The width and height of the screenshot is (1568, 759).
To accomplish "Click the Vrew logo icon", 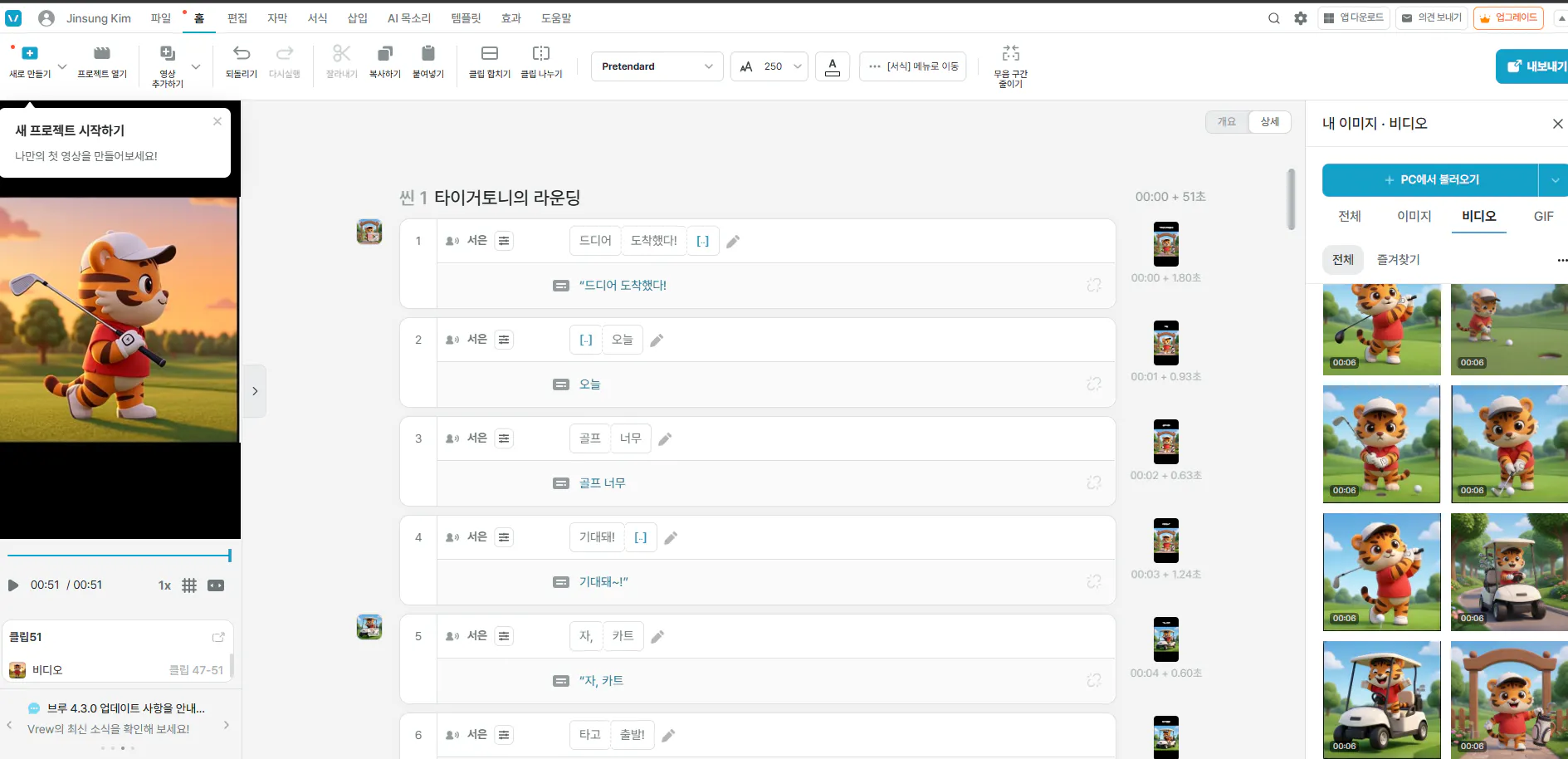I will [x=13, y=18].
